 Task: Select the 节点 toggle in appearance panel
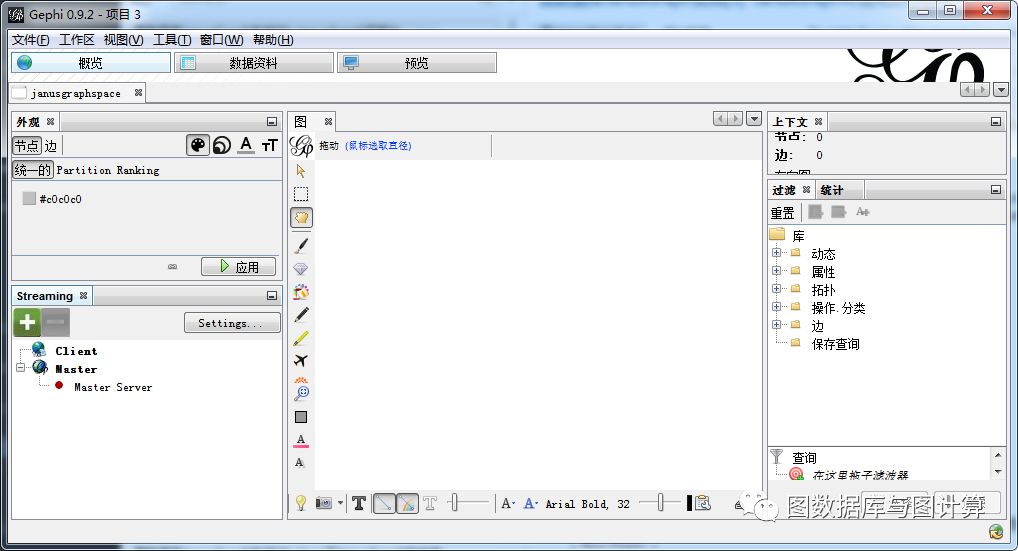tap(27, 146)
